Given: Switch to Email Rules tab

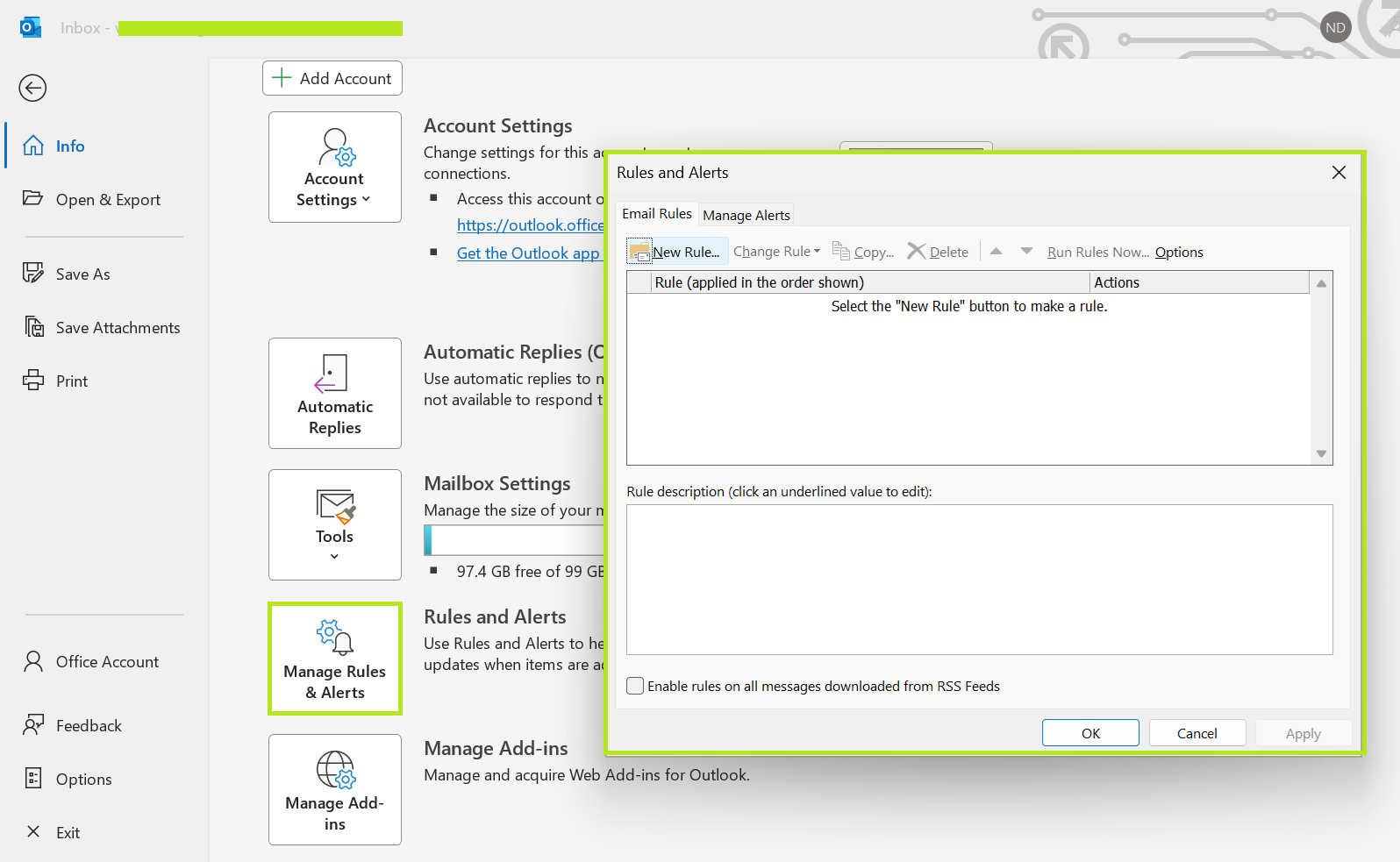Looking at the screenshot, I should pyautogui.click(x=657, y=214).
